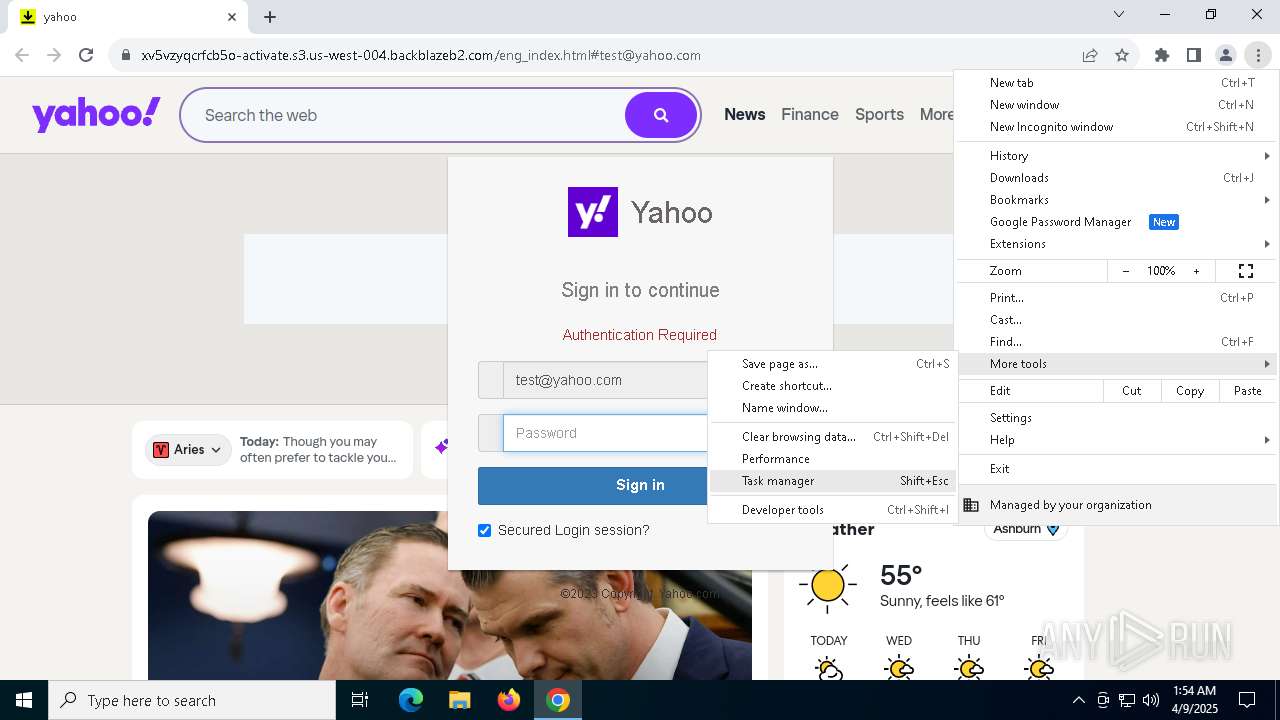Focus the Password input field
The width and height of the screenshot is (1280, 720).
click(606, 433)
